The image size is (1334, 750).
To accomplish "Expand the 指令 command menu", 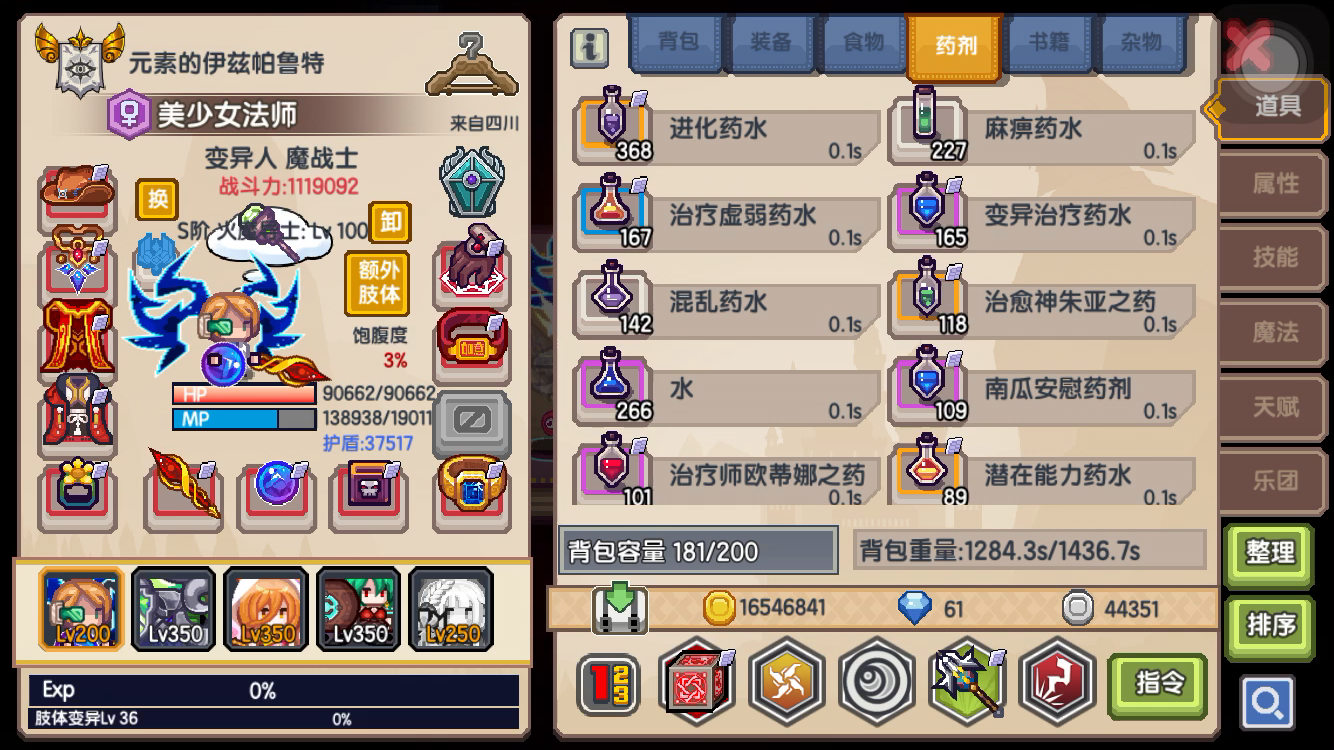I will pos(1159,683).
